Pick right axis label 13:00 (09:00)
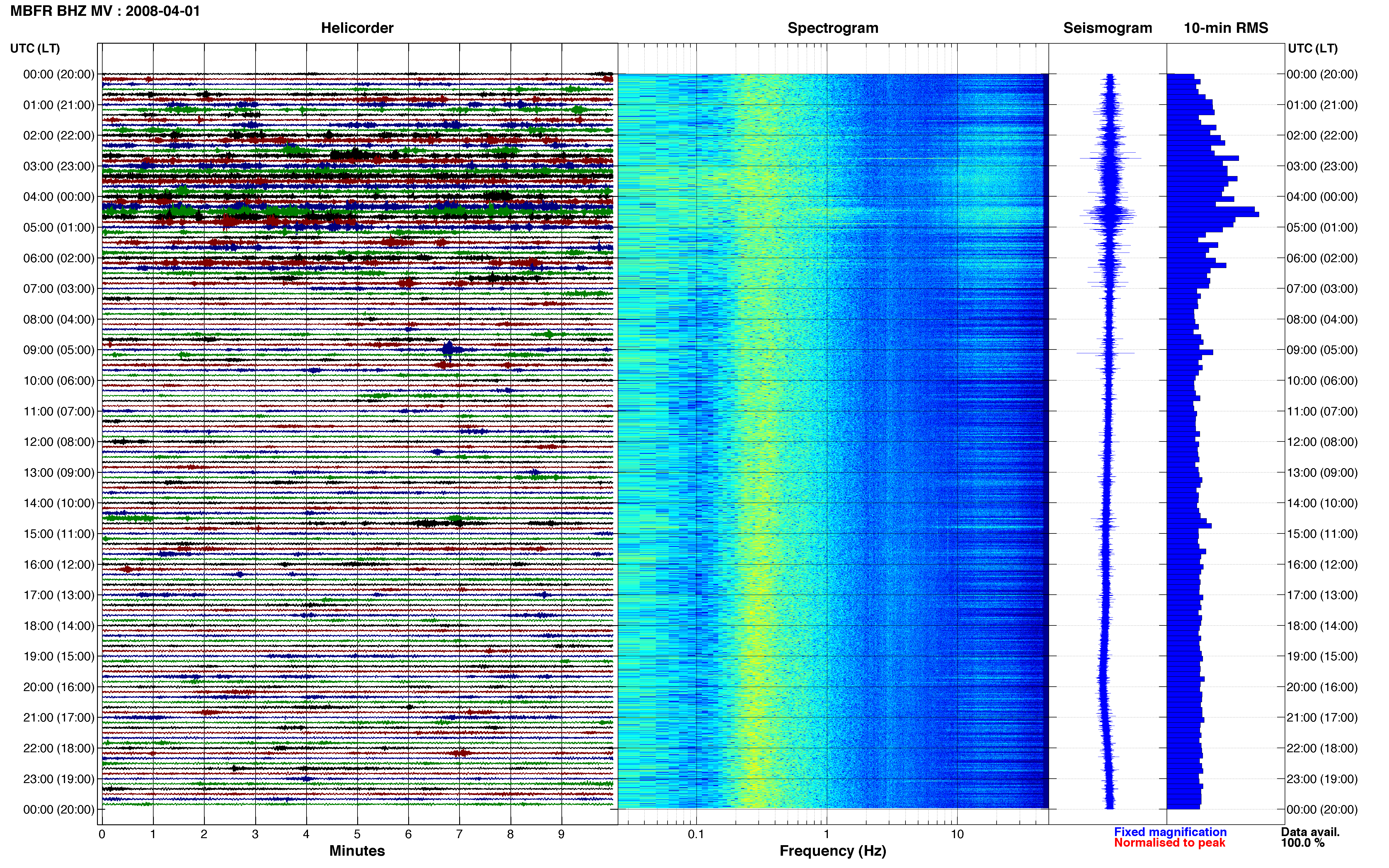The width and height of the screenshot is (1389, 868). pyautogui.click(x=1322, y=473)
